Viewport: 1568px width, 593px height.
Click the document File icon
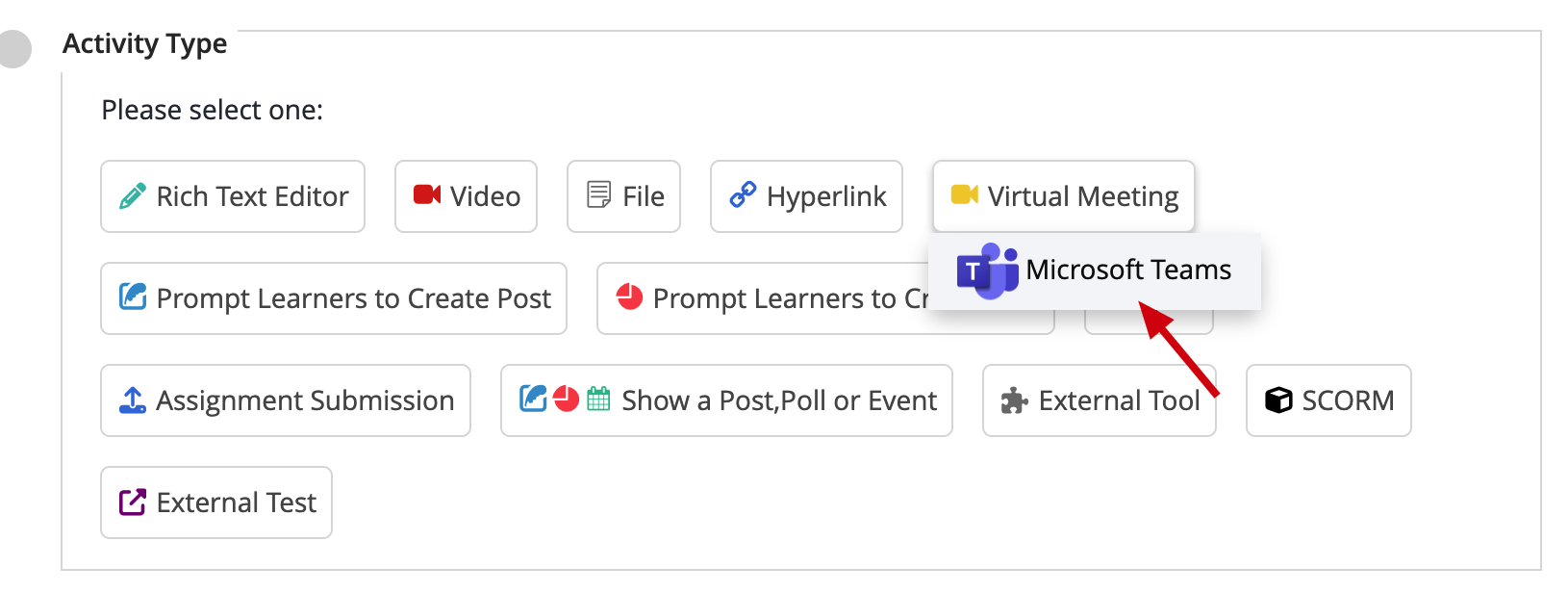[x=598, y=195]
